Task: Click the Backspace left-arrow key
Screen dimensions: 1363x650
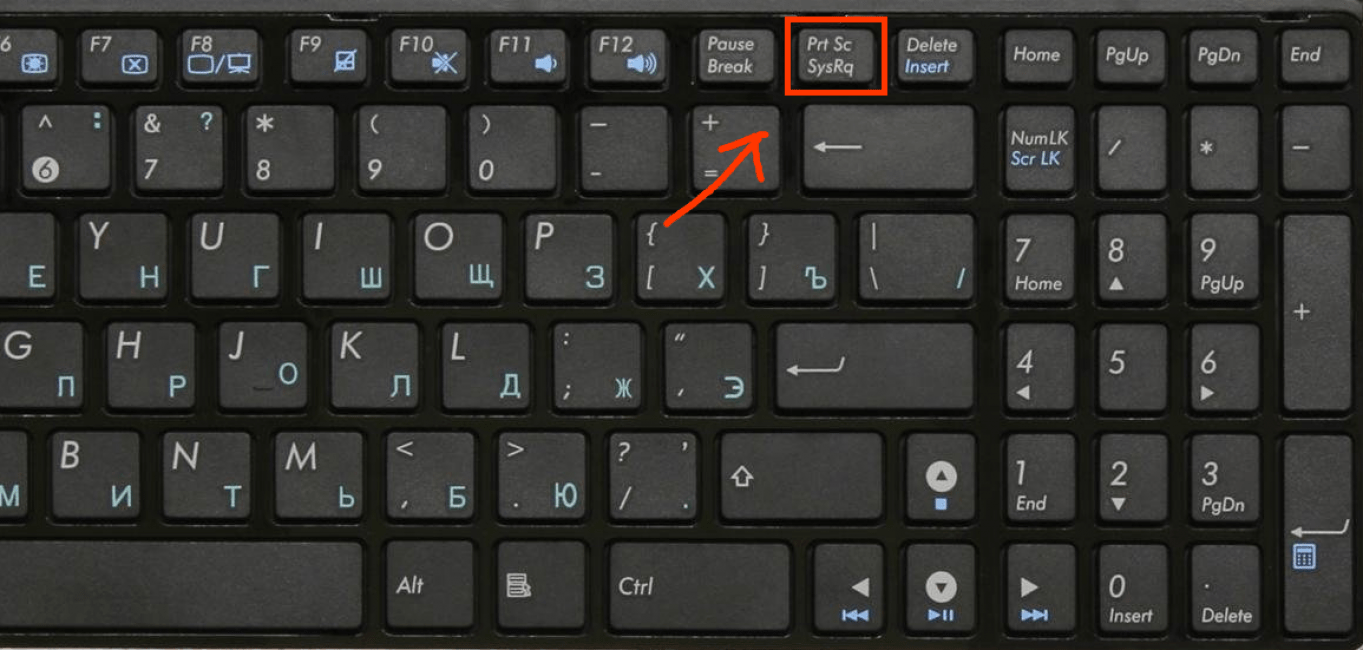Action: [888, 148]
